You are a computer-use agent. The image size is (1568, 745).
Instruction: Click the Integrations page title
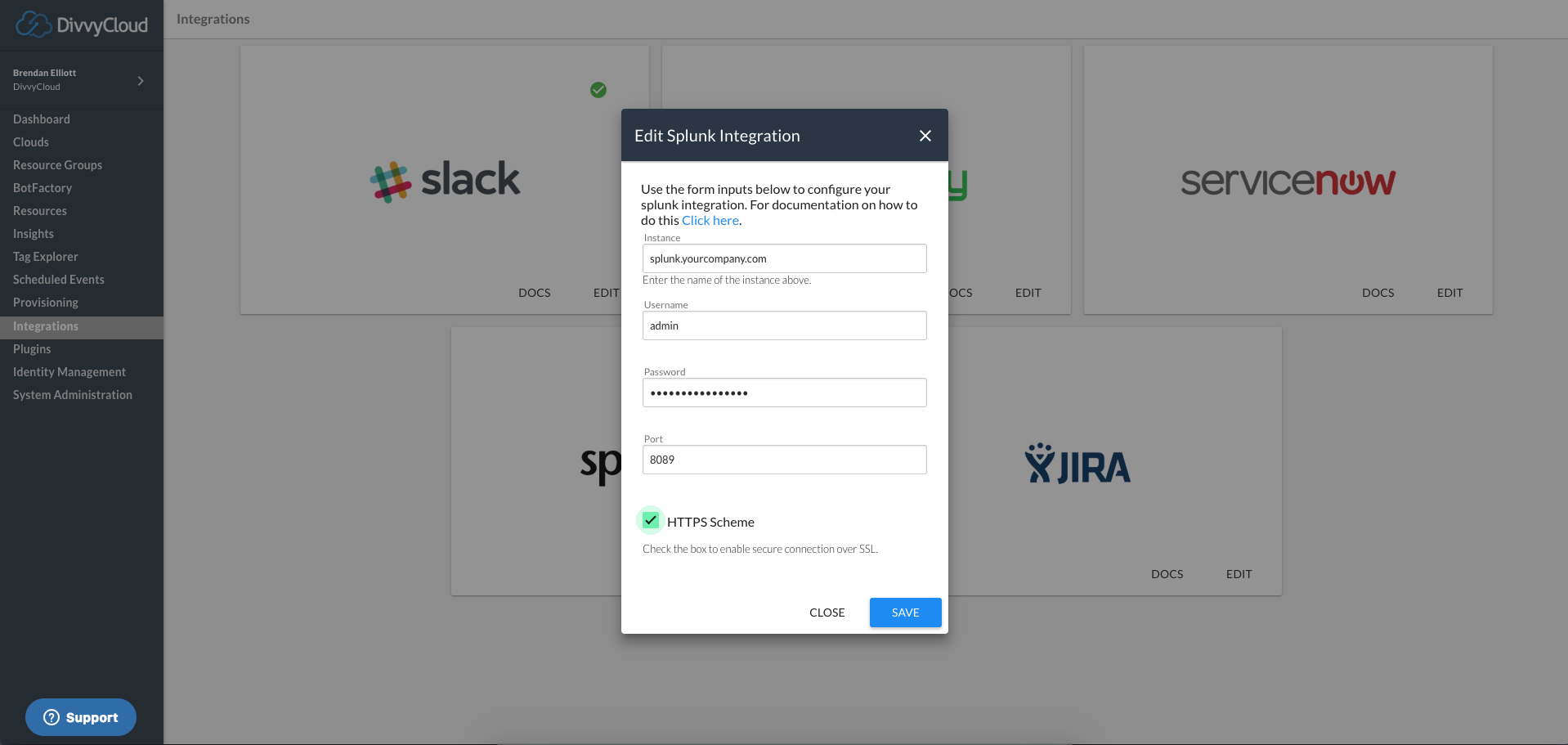click(x=213, y=19)
